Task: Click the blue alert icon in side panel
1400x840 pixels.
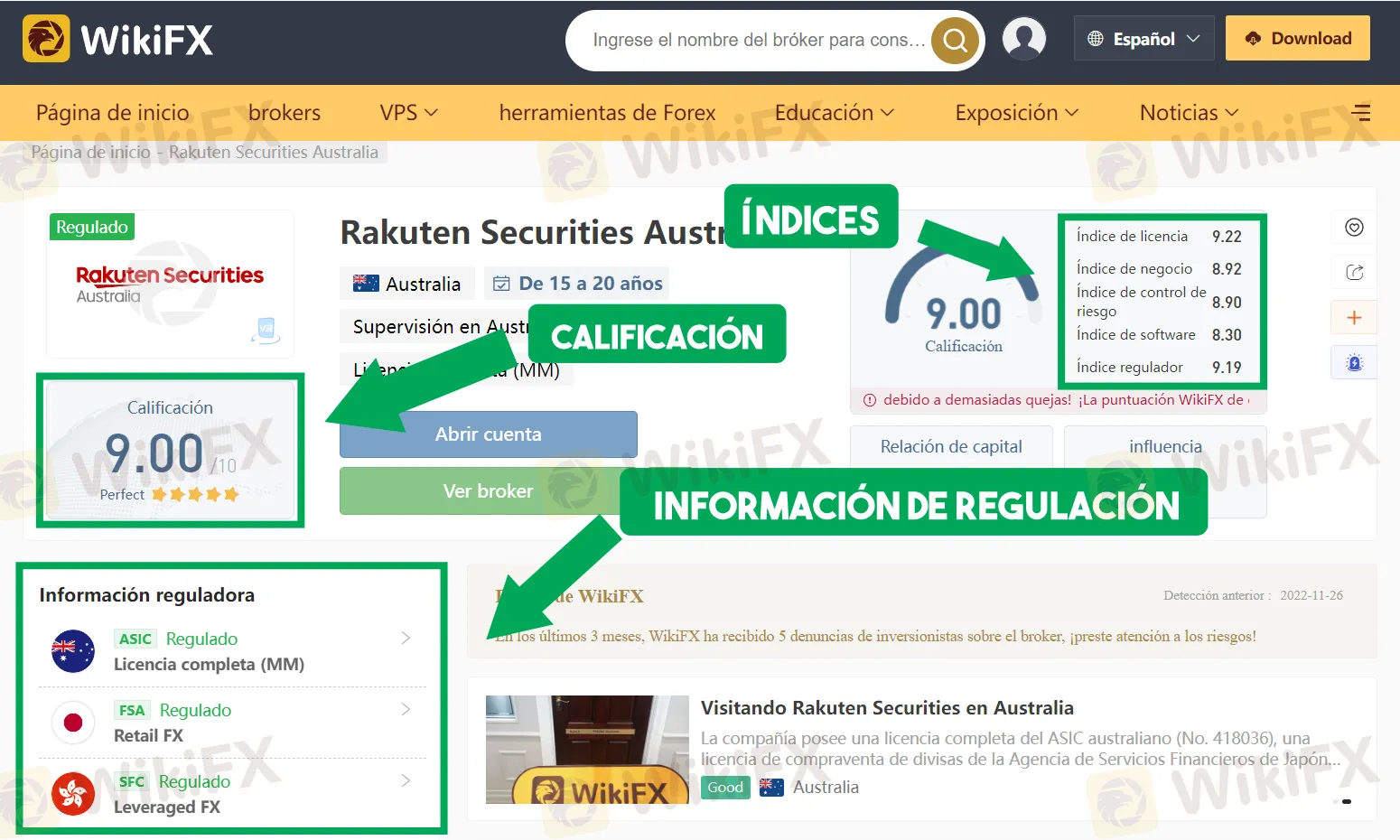Action: (x=1354, y=363)
